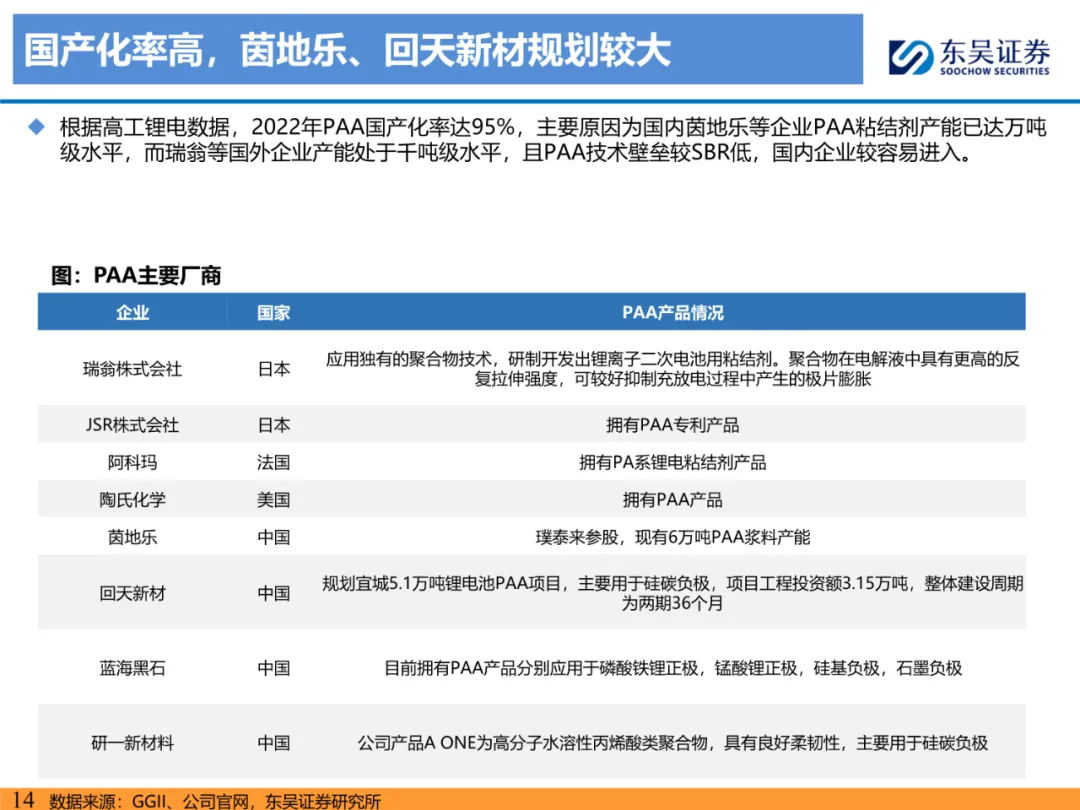Click 日本 in the JSR株式会社 row

tap(273, 425)
